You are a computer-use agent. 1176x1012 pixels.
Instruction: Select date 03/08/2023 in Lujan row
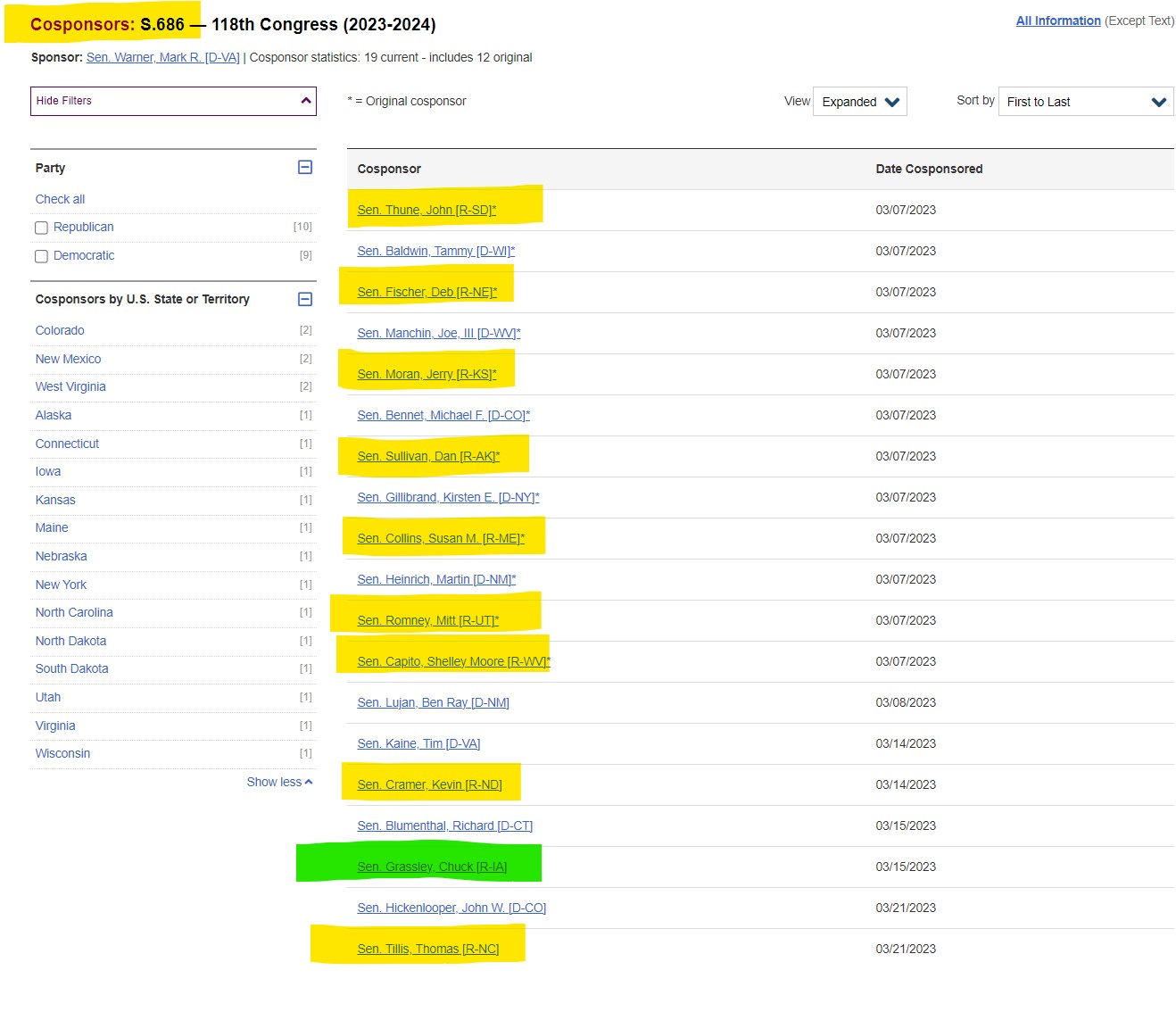906,702
